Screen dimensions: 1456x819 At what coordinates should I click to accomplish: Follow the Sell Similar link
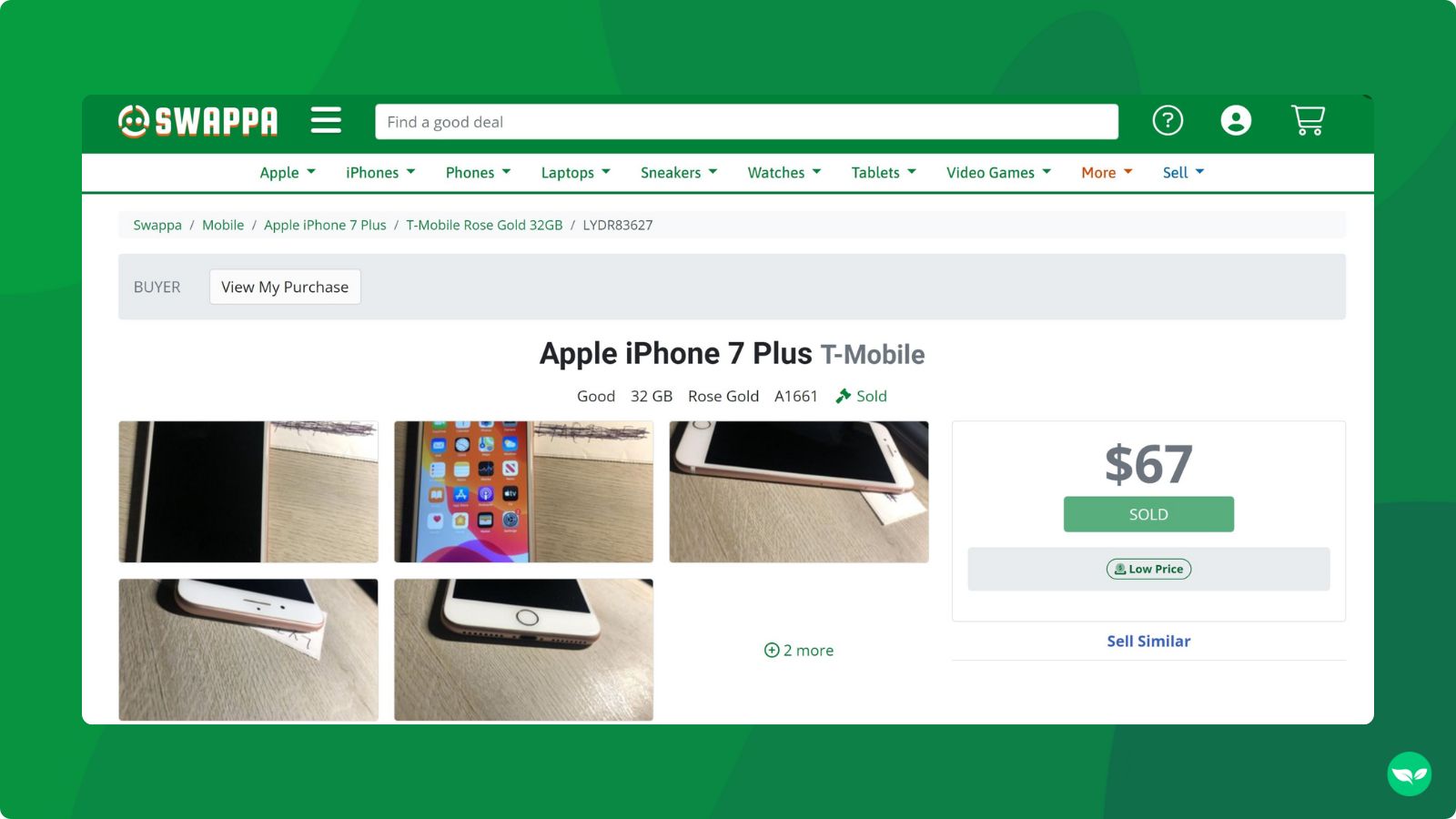[x=1148, y=641]
